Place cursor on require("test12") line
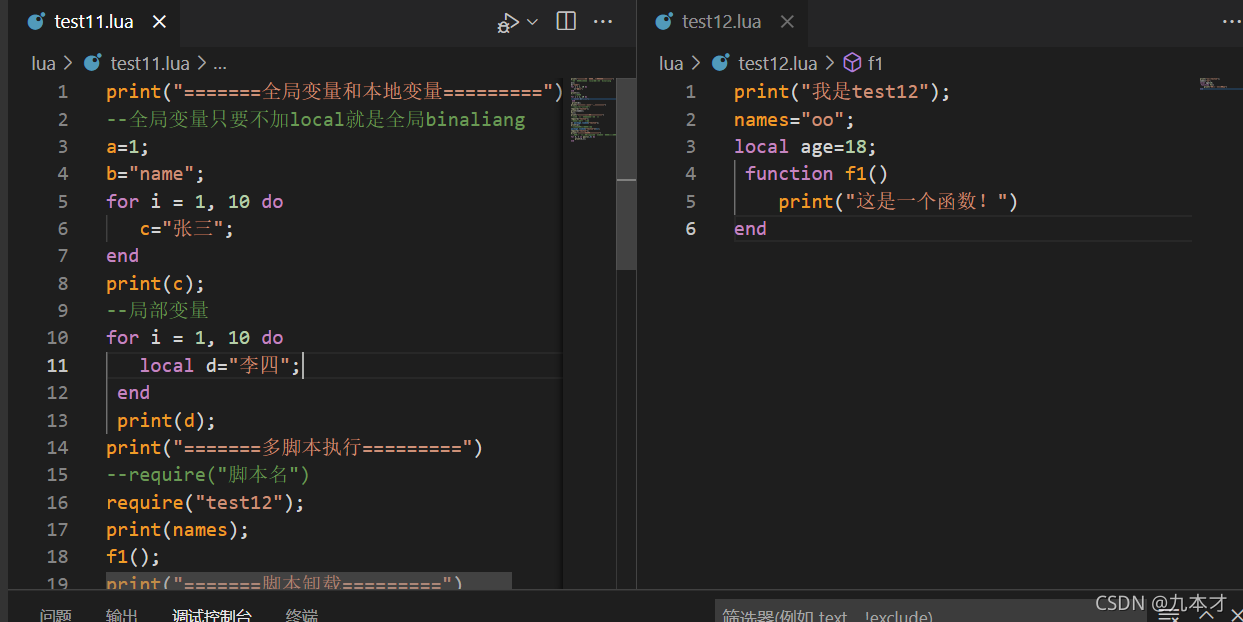The image size is (1243, 622). 205,502
